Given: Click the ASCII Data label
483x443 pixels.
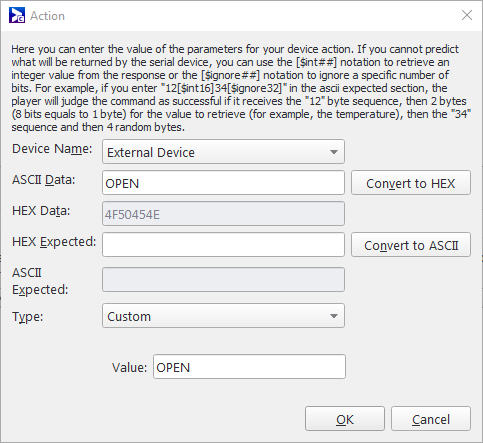Looking at the screenshot, I should pyautogui.click(x=44, y=180).
